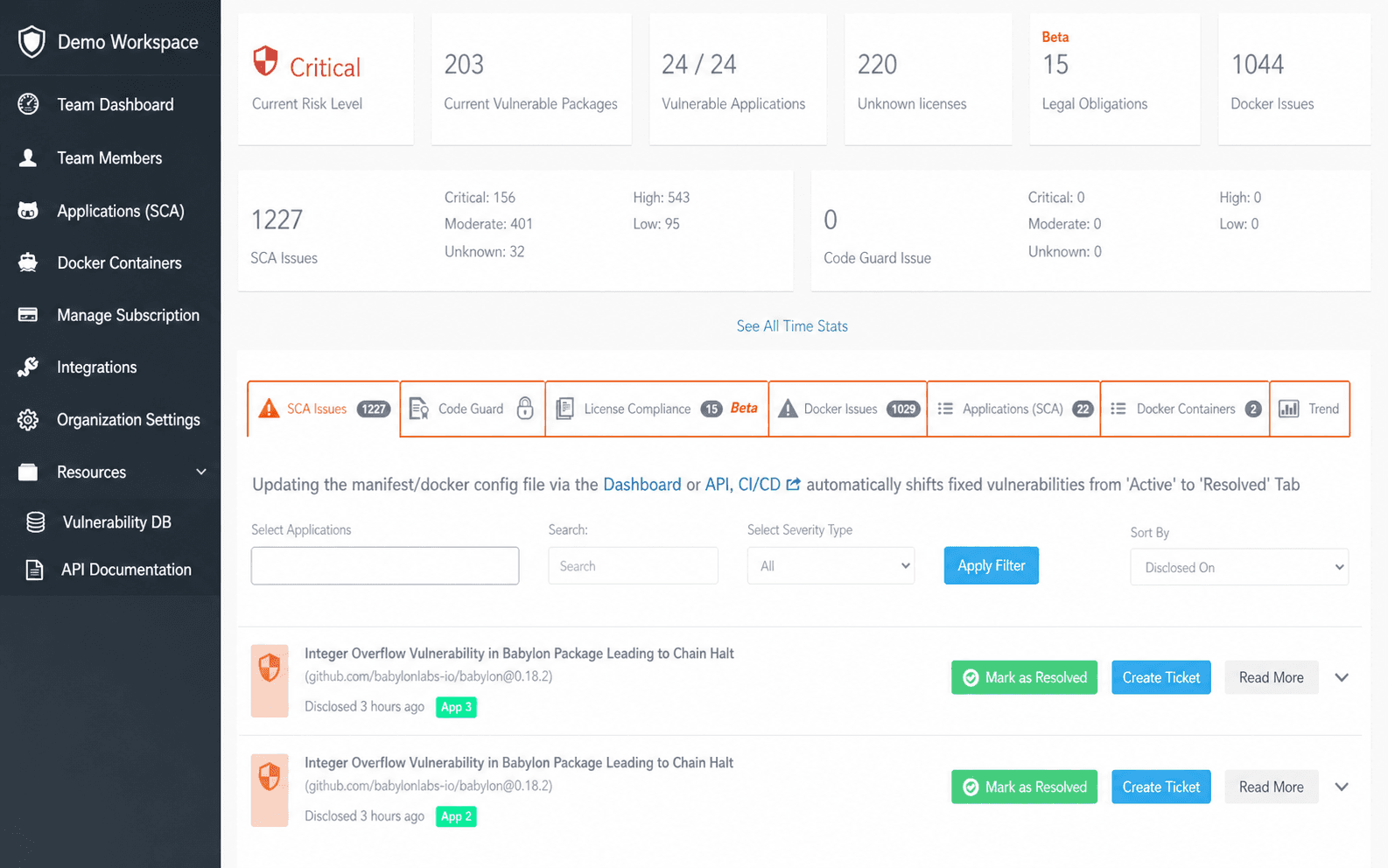Click the CI/CD external link icon
1388x868 pixels.
point(793,484)
